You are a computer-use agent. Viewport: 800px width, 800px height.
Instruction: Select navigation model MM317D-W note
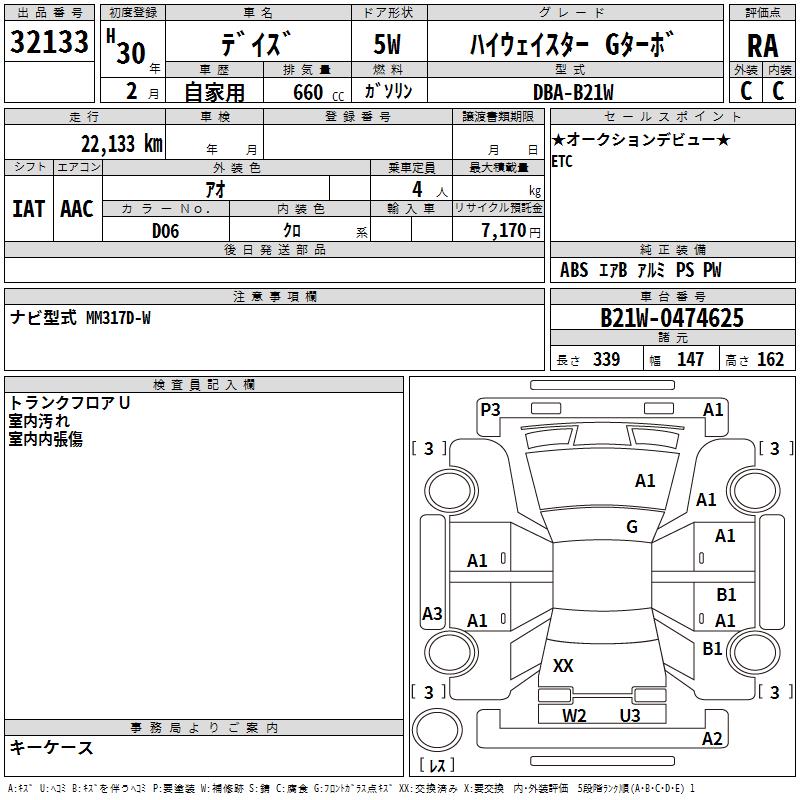80,317
